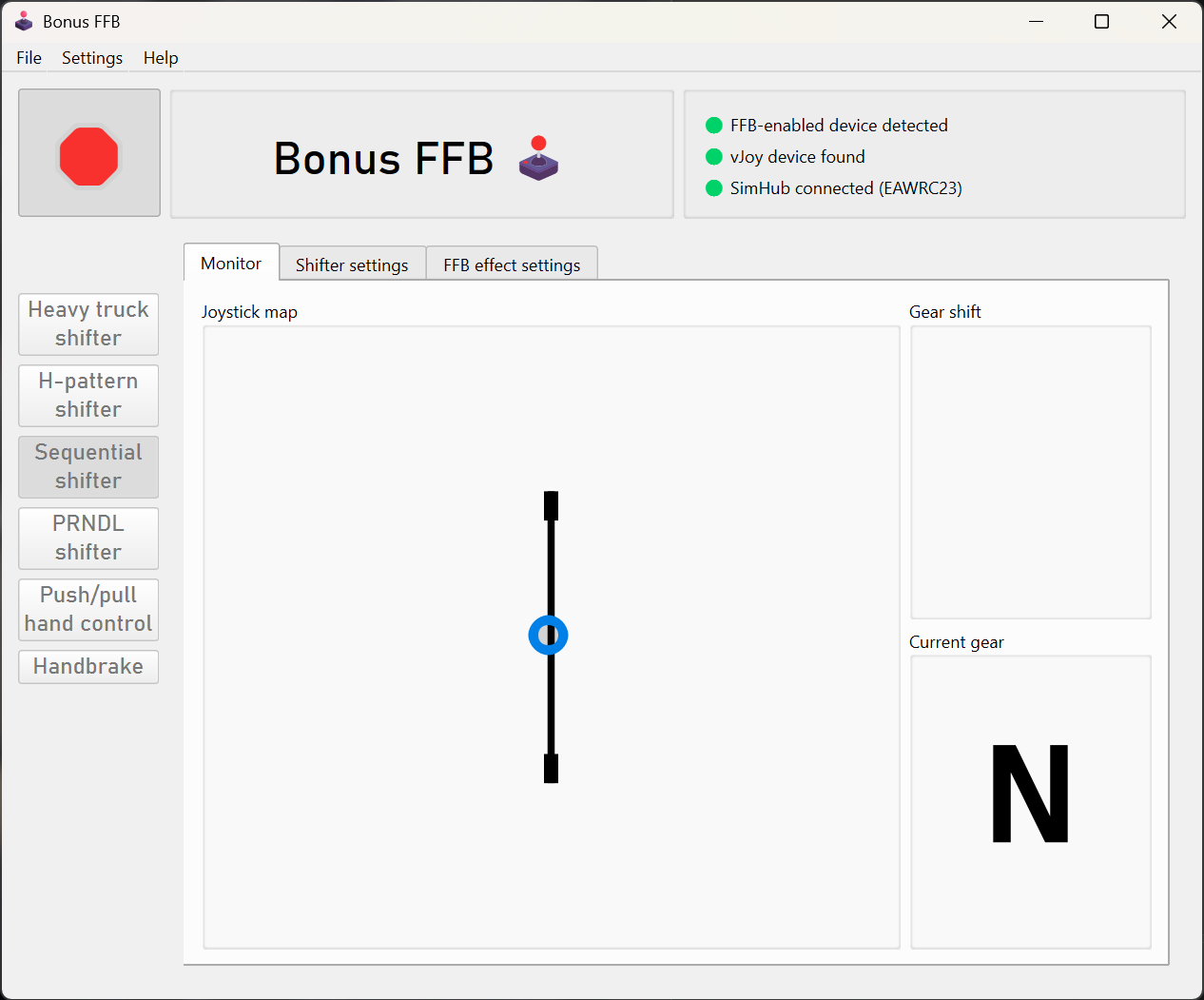Click the joystick logo beside Bonus FFB title
1204x1000 pixels.
pos(538,158)
